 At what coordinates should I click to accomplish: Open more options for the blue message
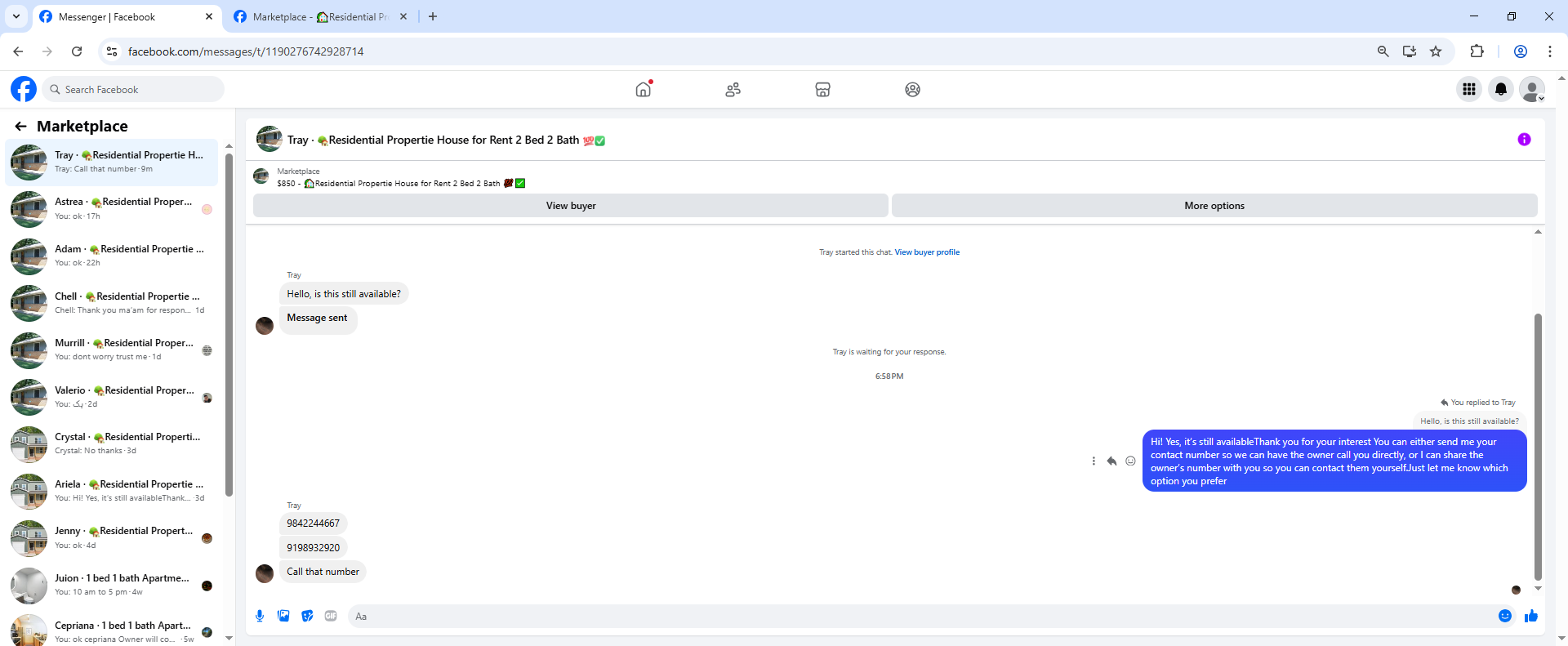tap(1094, 461)
